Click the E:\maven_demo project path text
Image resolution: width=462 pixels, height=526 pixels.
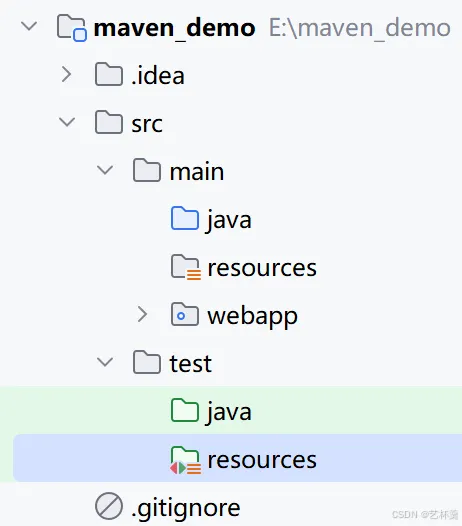pyautogui.click(x=360, y=28)
